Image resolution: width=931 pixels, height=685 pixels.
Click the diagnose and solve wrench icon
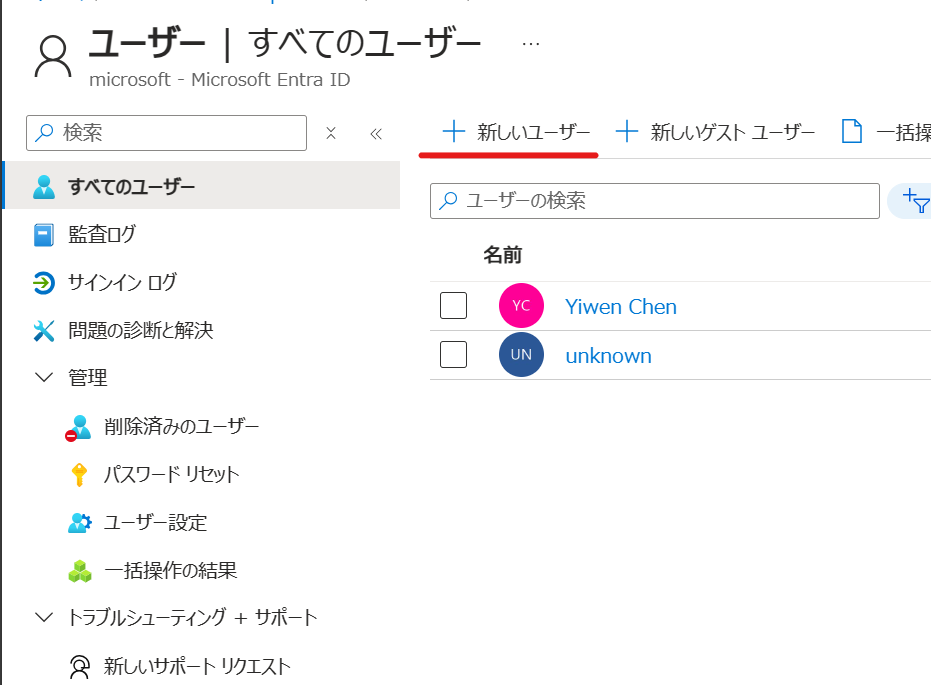tap(43, 331)
